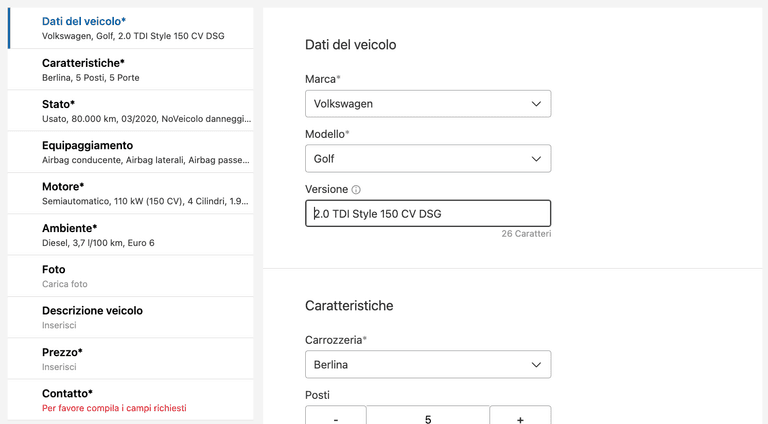This screenshot has width=768, height=424.
Task: Open the Dati del veicolo section
Action: point(131,28)
